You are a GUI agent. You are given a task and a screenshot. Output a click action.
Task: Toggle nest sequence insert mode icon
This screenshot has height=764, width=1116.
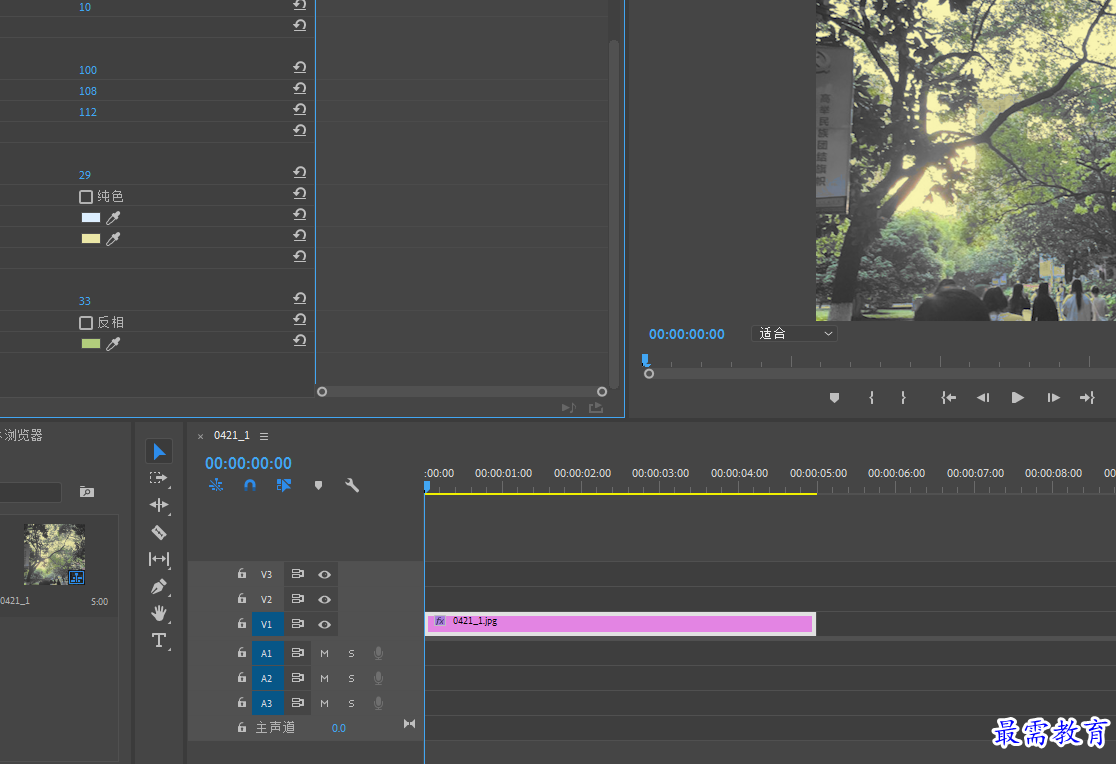pos(216,485)
